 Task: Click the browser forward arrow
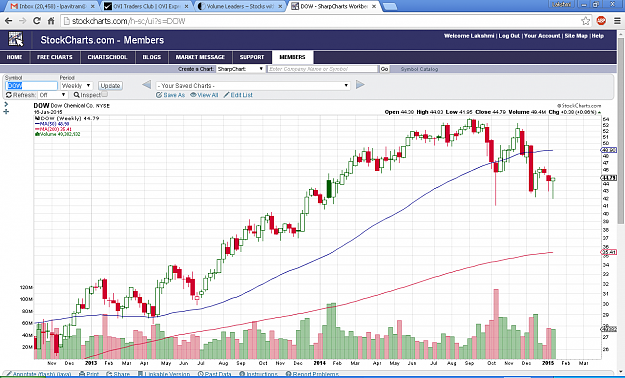[22, 21]
